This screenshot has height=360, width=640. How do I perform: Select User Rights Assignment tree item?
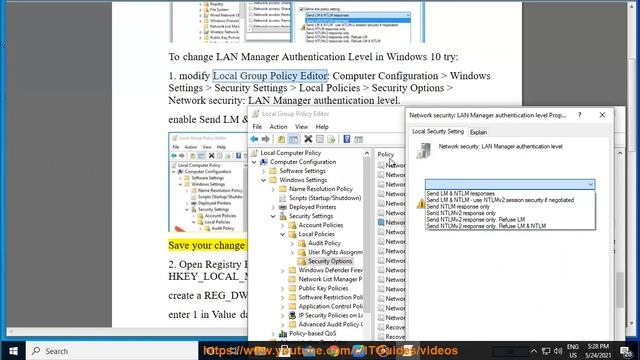(x=335, y=252)
